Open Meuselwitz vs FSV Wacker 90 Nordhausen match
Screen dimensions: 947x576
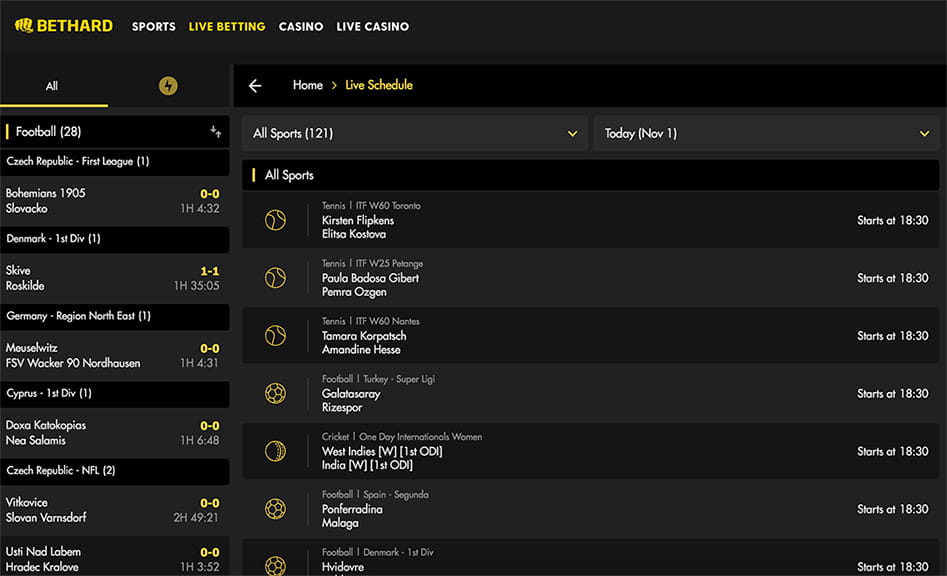115,355
